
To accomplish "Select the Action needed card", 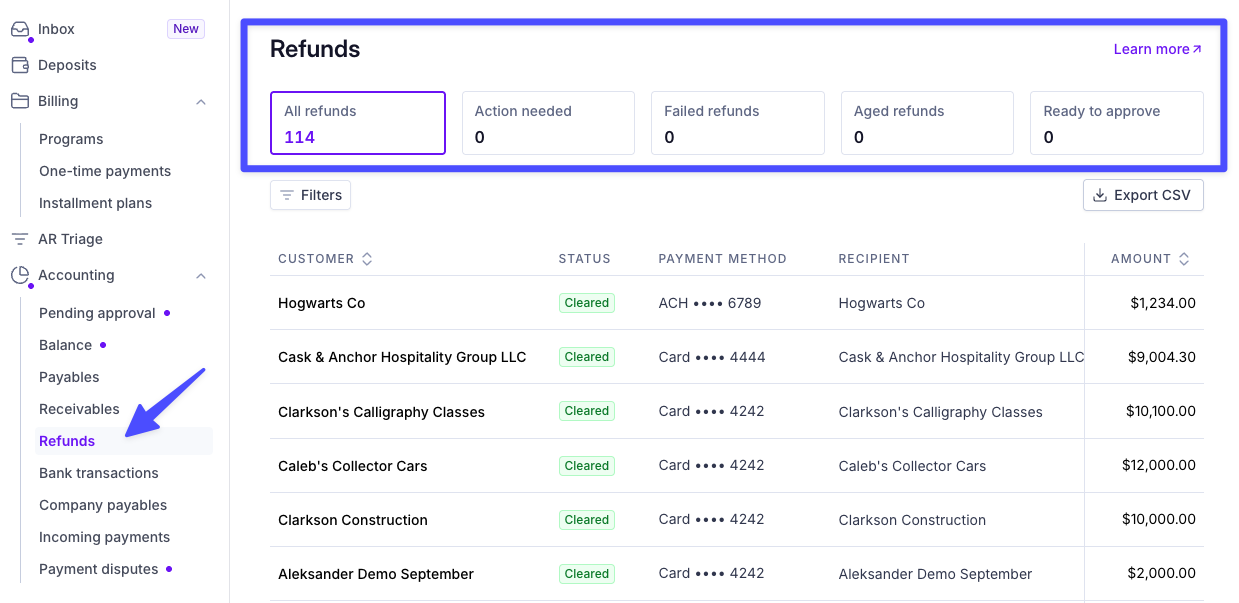I will (548, 123).
